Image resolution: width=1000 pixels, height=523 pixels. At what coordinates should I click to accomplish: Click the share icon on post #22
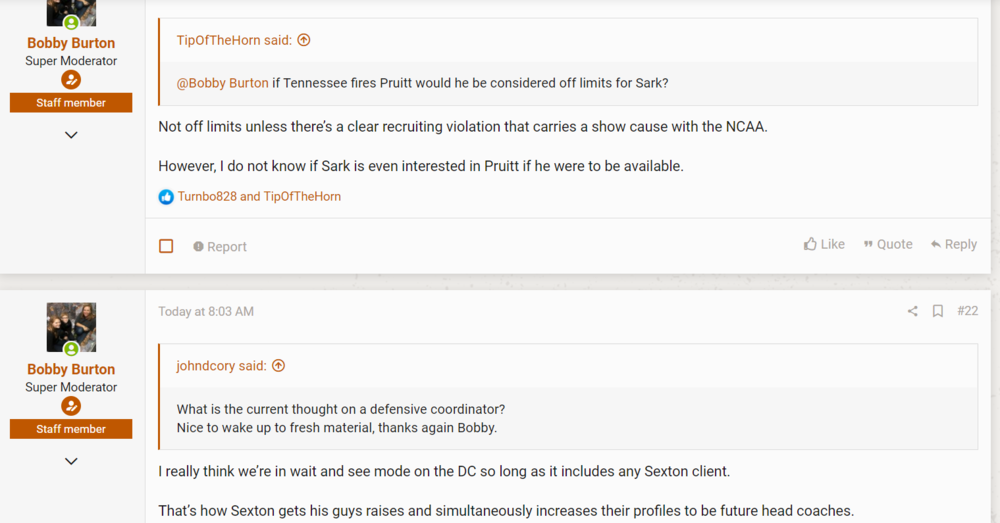[912, 311]
